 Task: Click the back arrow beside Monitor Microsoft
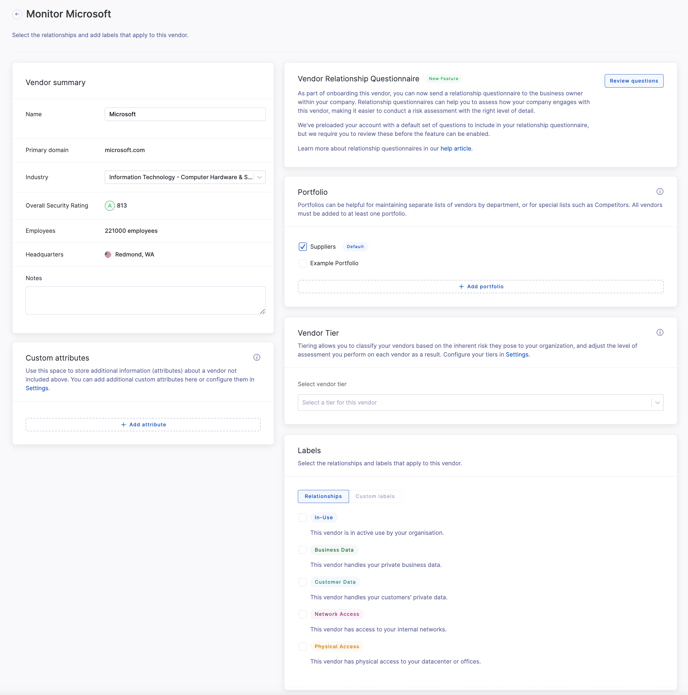coord(17,14)
